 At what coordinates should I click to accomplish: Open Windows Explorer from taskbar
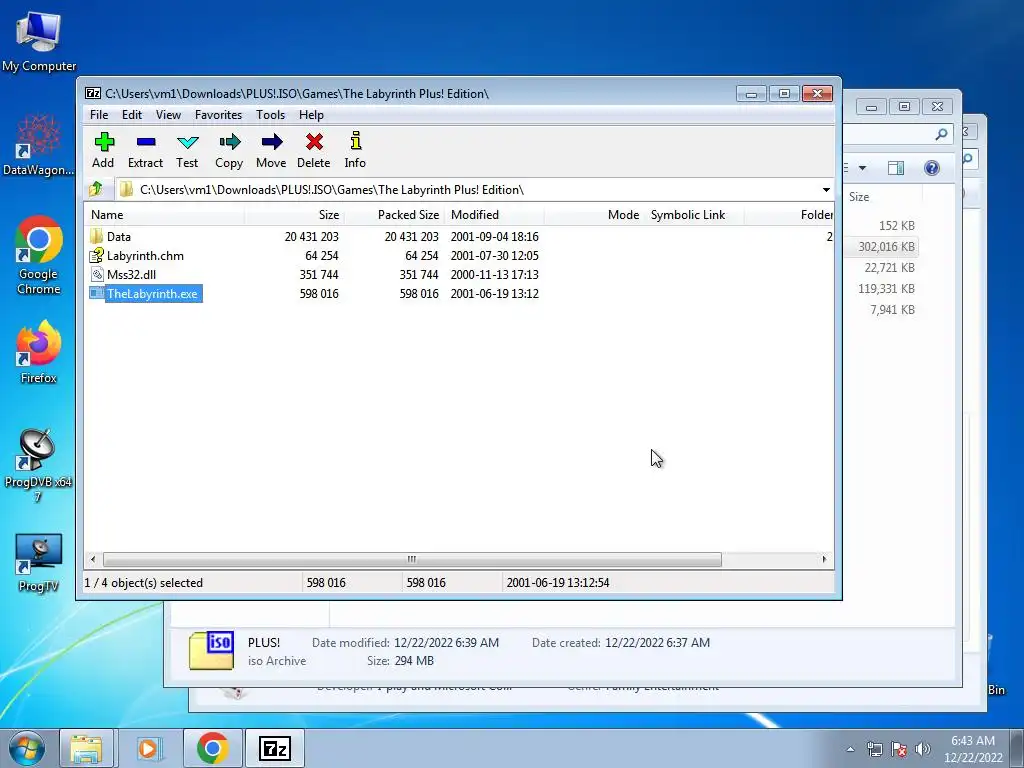[x=86, y=748]
